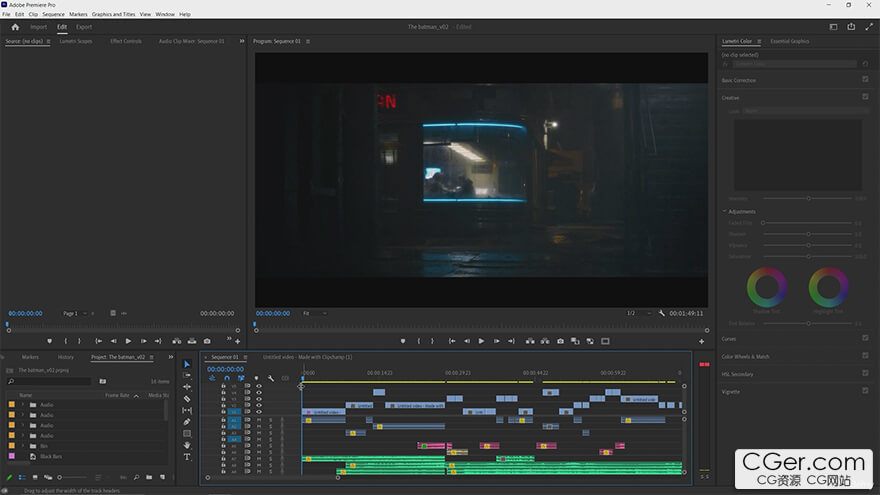Click the Home icon in the top bar
This screenshot has width=880, height=495.
coord(15,27)
